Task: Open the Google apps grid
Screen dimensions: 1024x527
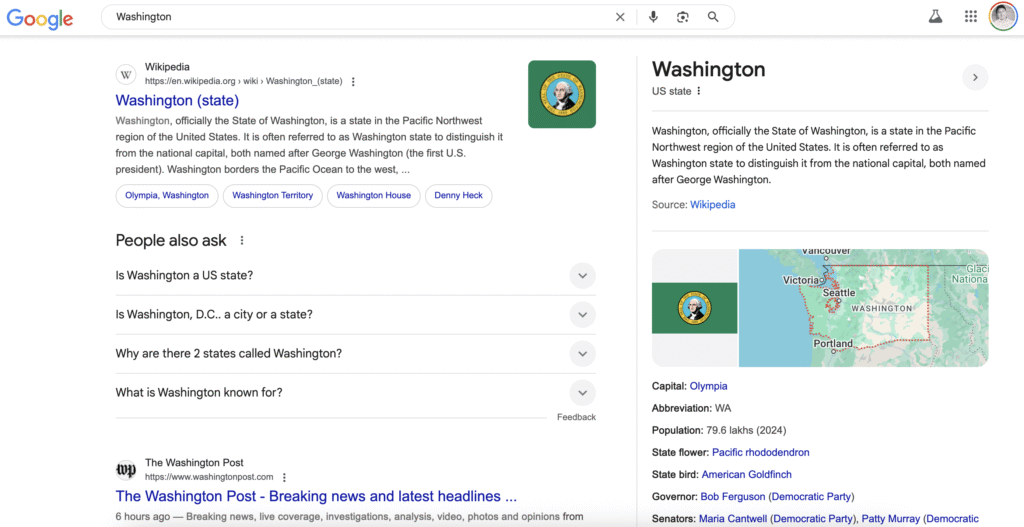Action: [970, 17]
